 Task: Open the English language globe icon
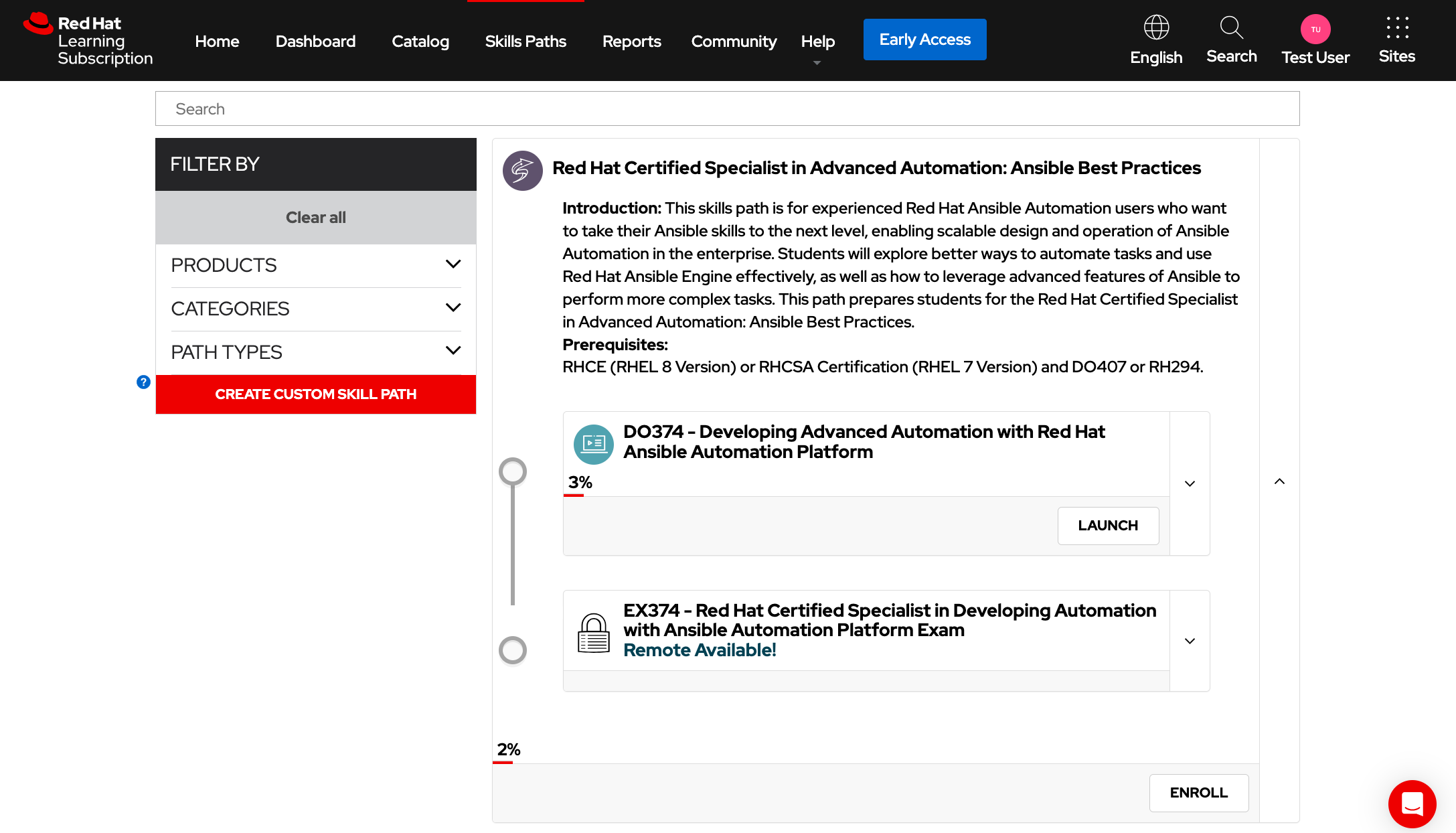tap(1156, 28)
